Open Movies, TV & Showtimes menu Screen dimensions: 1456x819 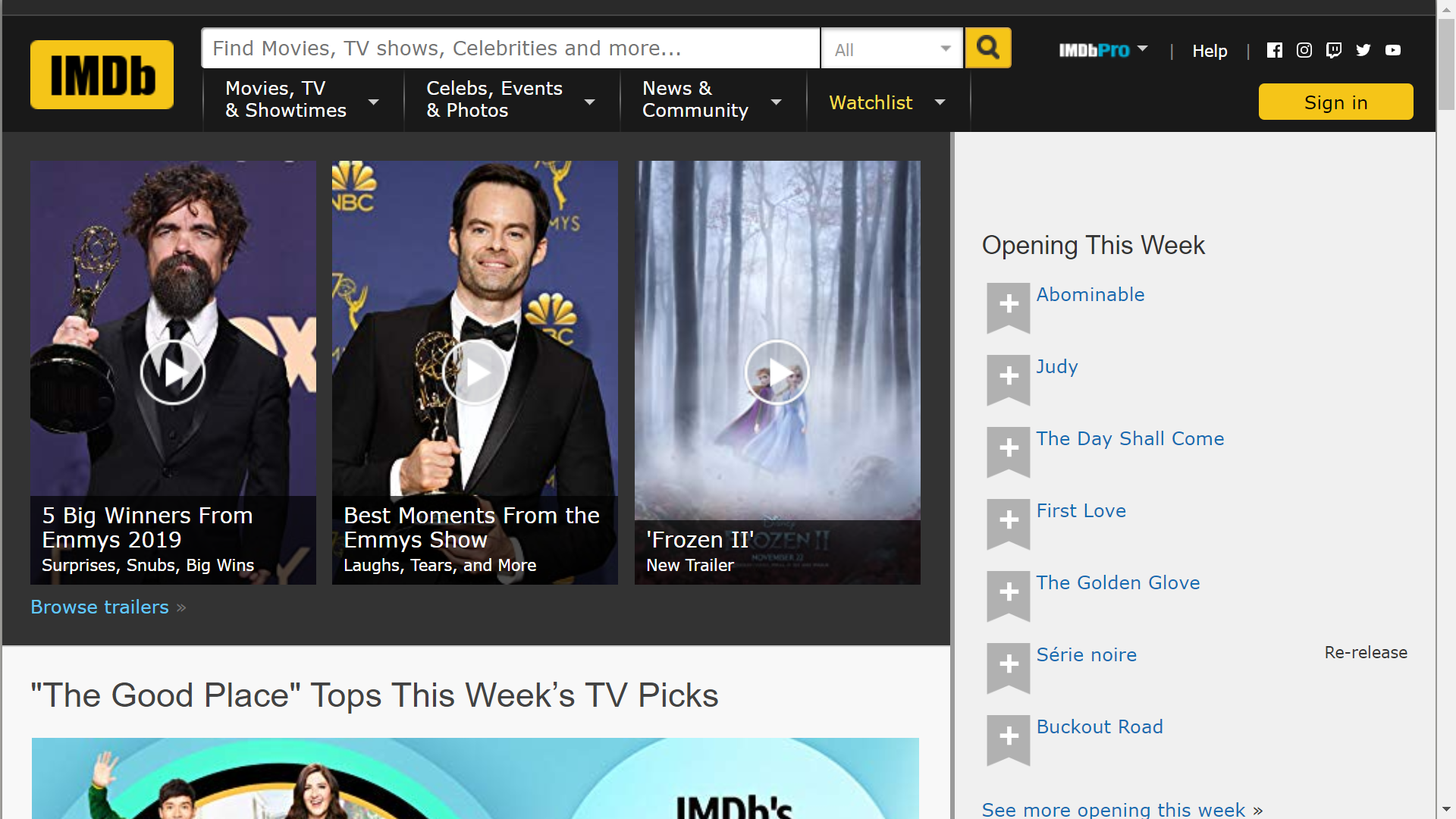point(301,99)
